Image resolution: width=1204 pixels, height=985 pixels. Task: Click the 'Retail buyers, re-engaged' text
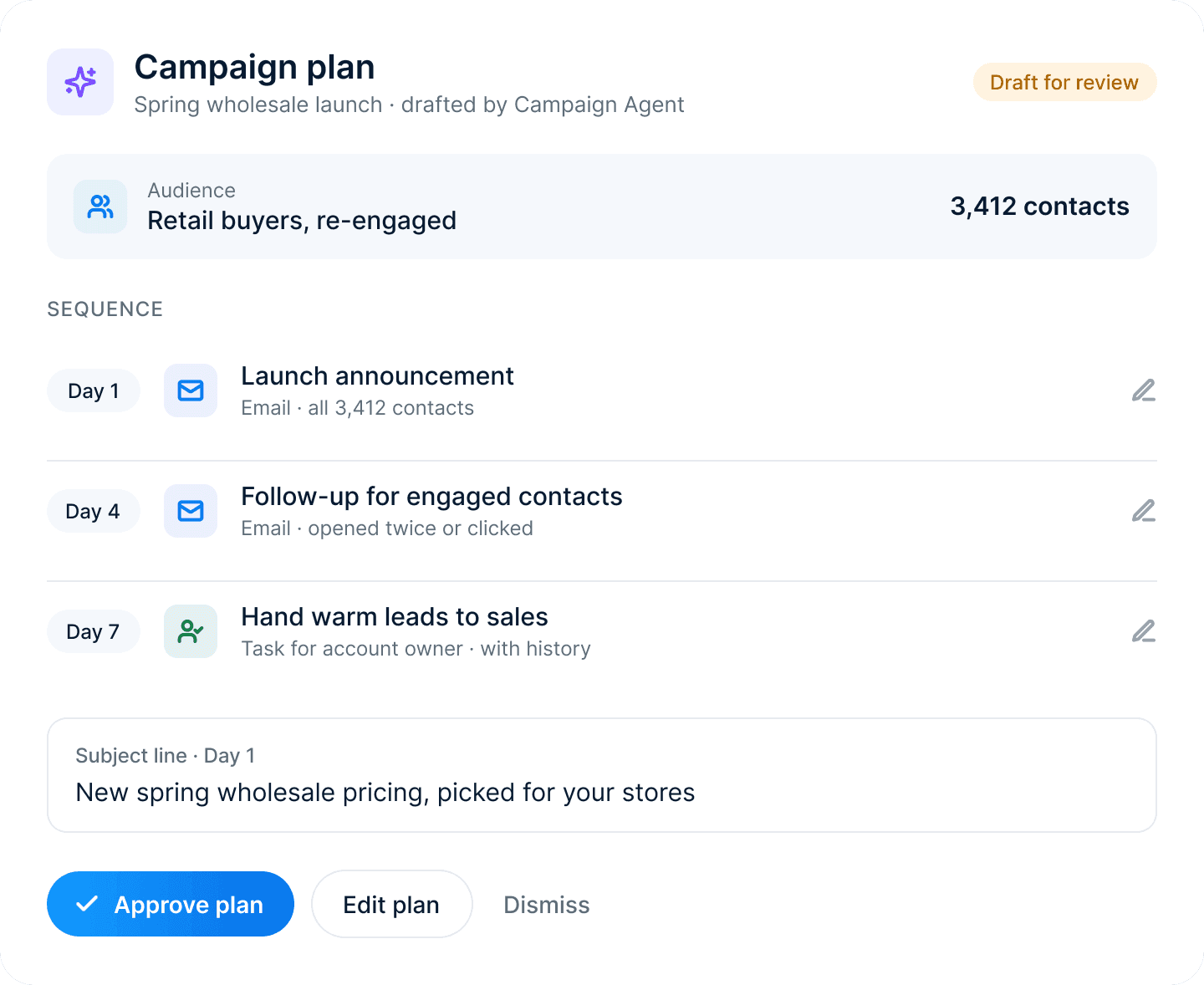(x=302, y=221)
